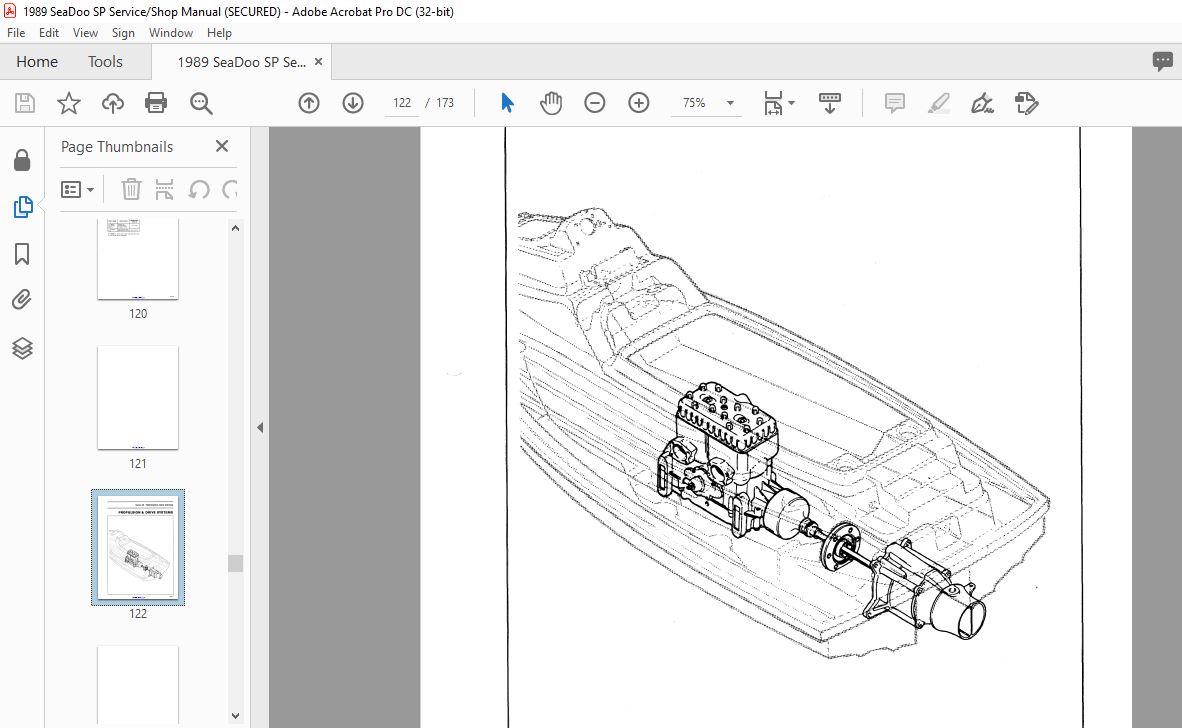Open the comments speech bubble icon
This screenshot has height=728, width=1182.
pos(1162,61)
